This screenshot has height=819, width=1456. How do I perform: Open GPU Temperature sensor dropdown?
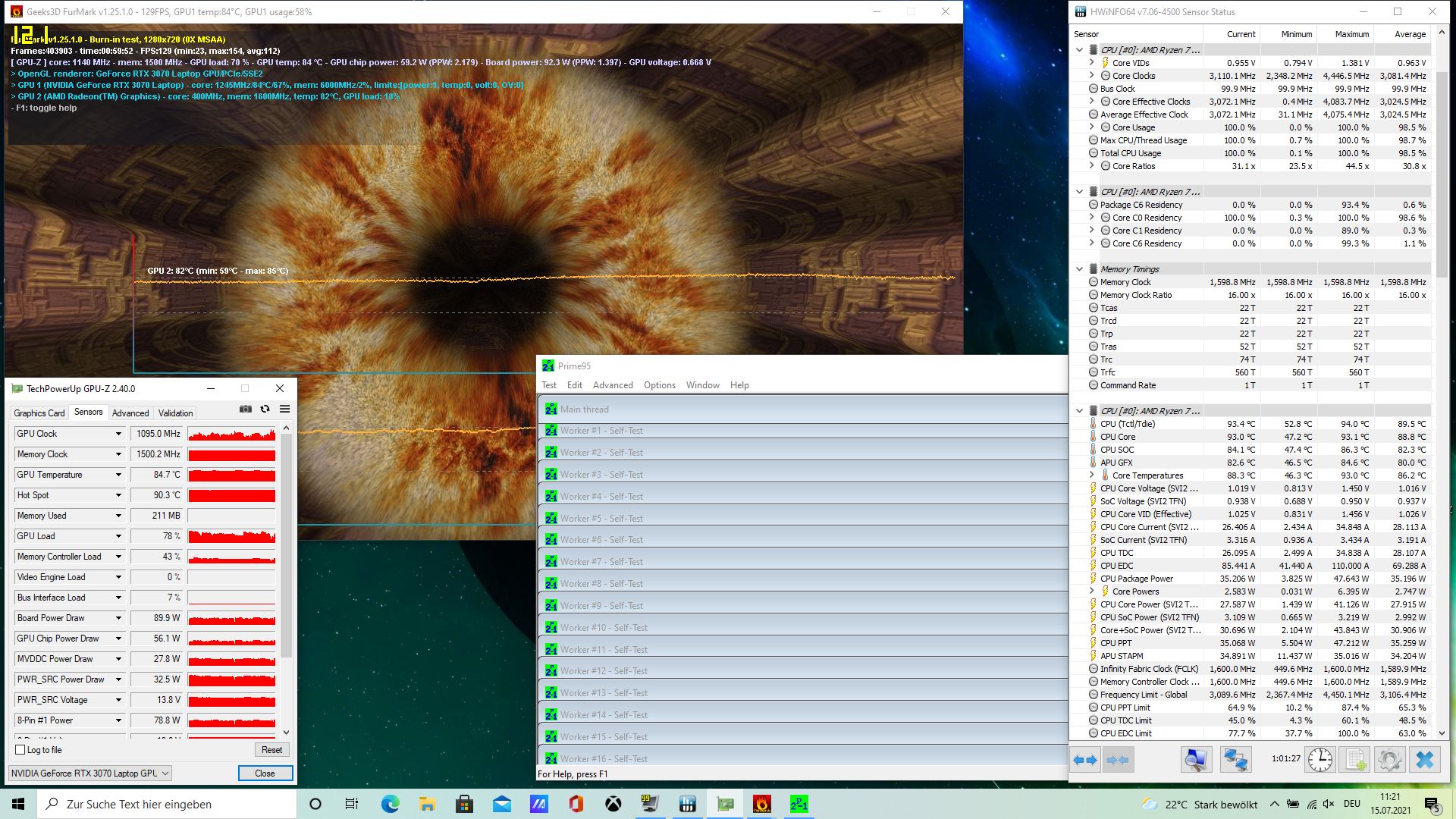point(118,475)
